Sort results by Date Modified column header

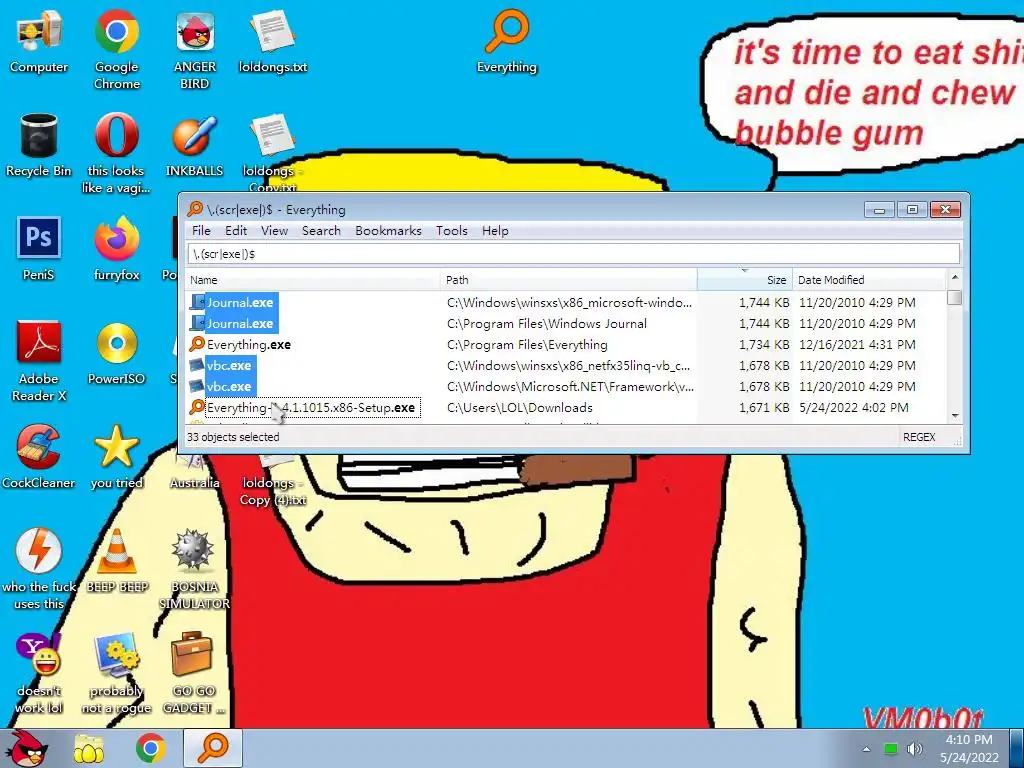point(869,280)
